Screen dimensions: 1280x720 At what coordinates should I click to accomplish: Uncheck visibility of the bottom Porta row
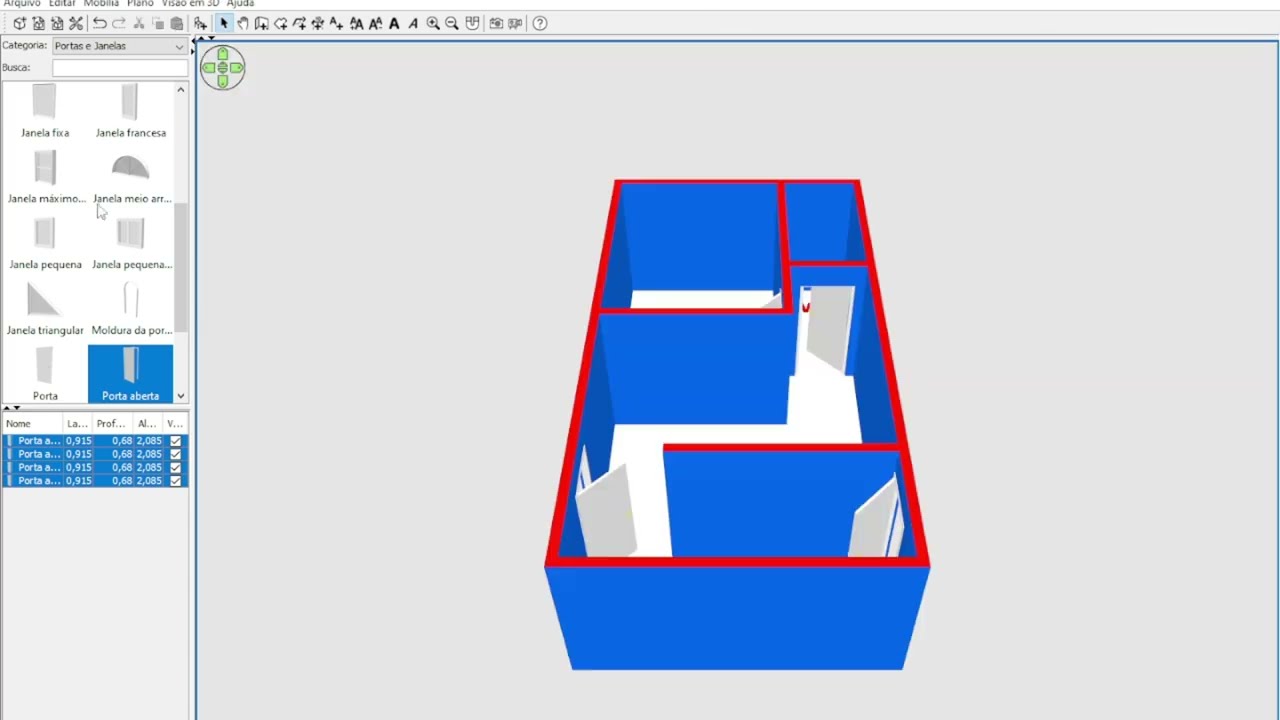coord(176,481)
